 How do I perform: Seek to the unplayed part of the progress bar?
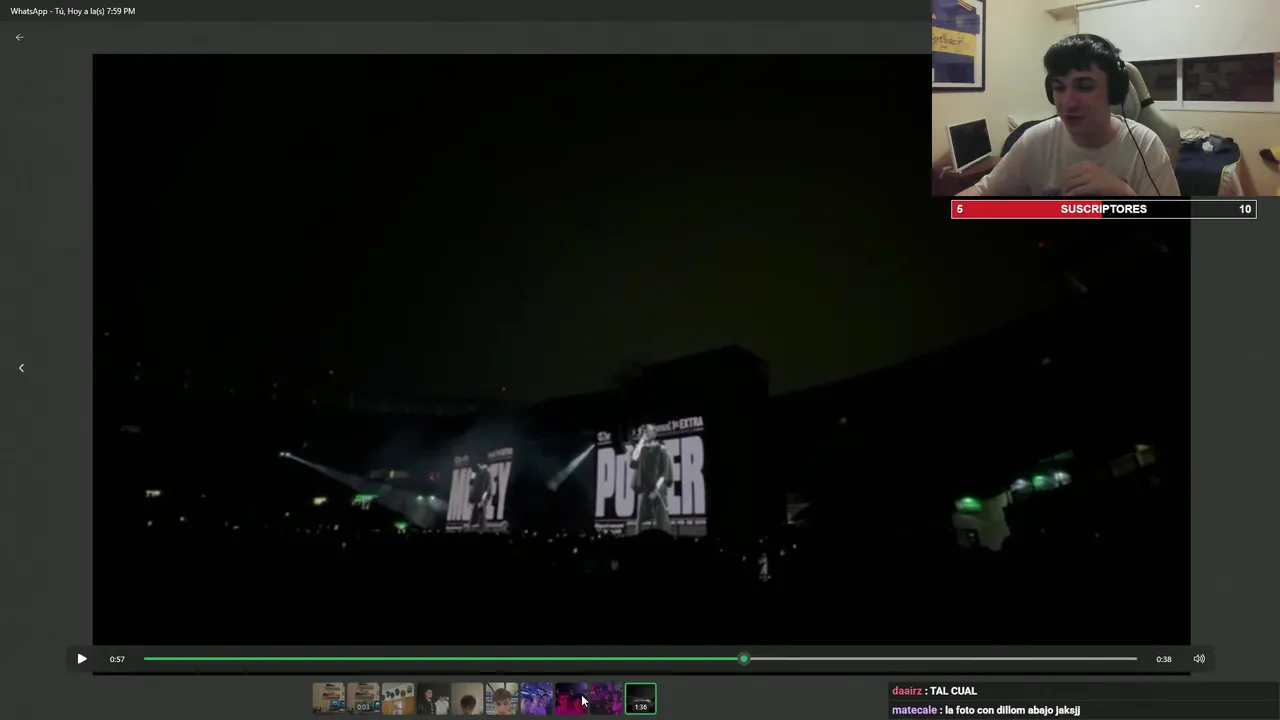(942, 659)
